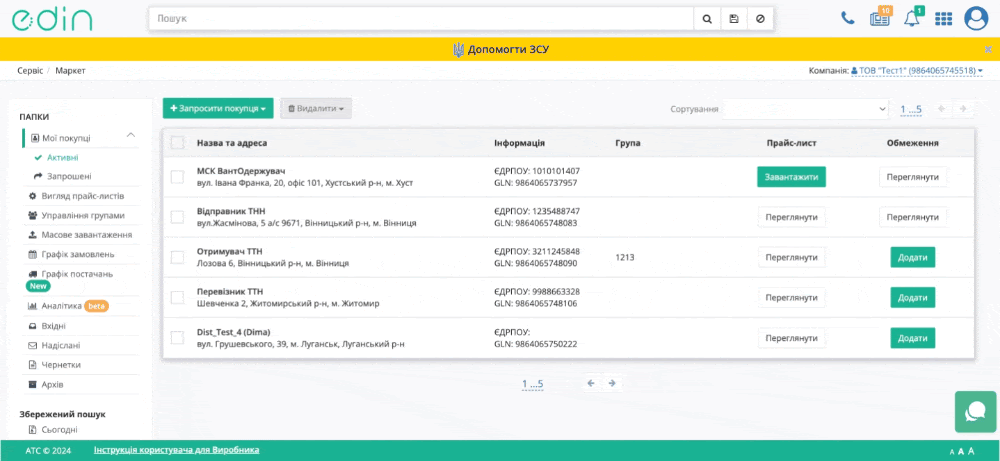Screen dimensions: 1000x461
Task: Open the apps grid menu
Action: coord(943,19)
